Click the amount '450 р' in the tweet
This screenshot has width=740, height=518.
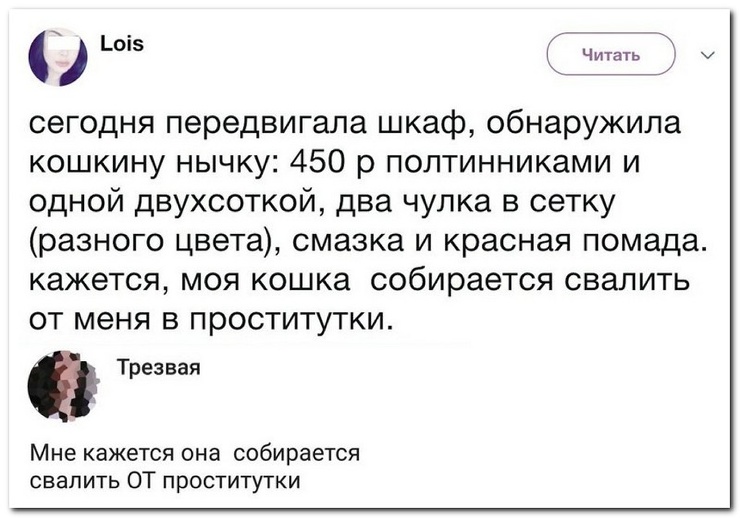point(332,163)
